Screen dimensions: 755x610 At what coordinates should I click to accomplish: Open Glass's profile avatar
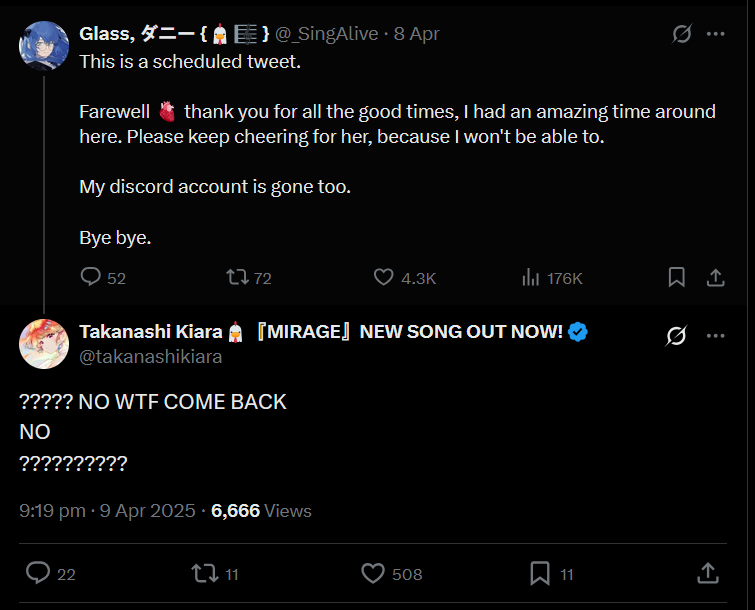tap(44, 46)
